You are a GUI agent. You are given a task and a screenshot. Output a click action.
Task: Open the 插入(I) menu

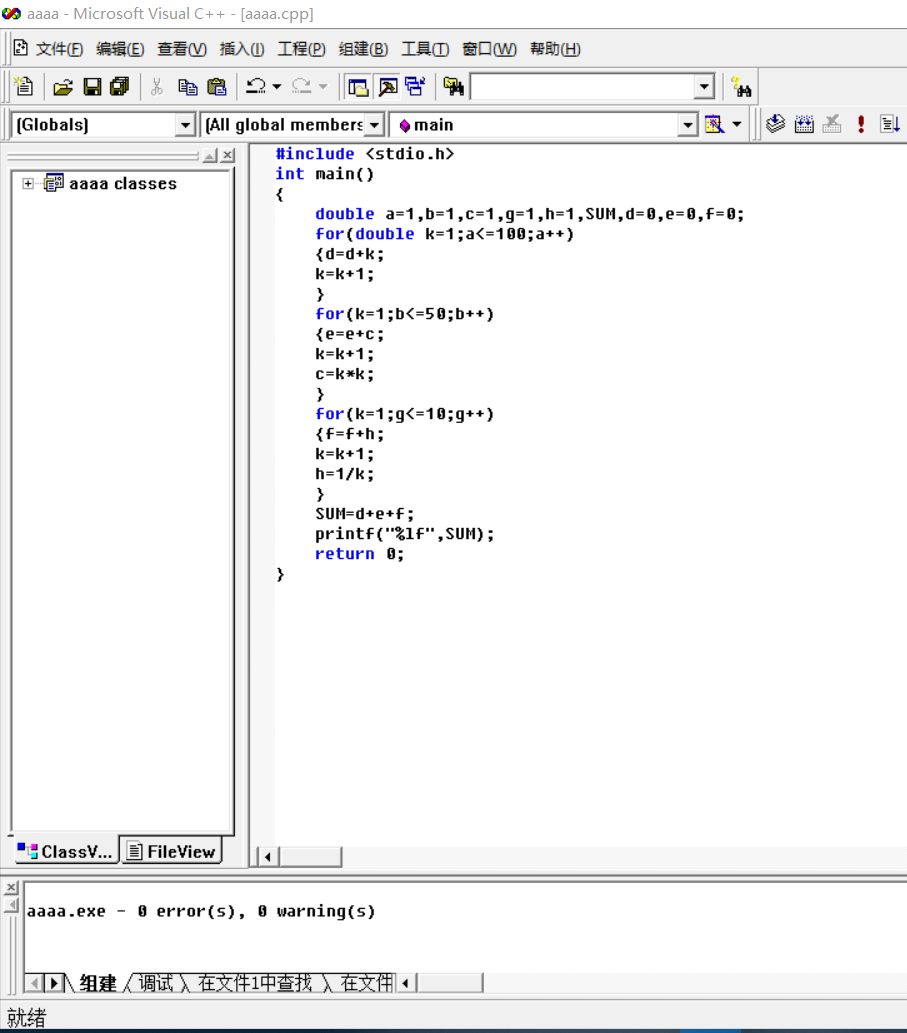[242, 49]
